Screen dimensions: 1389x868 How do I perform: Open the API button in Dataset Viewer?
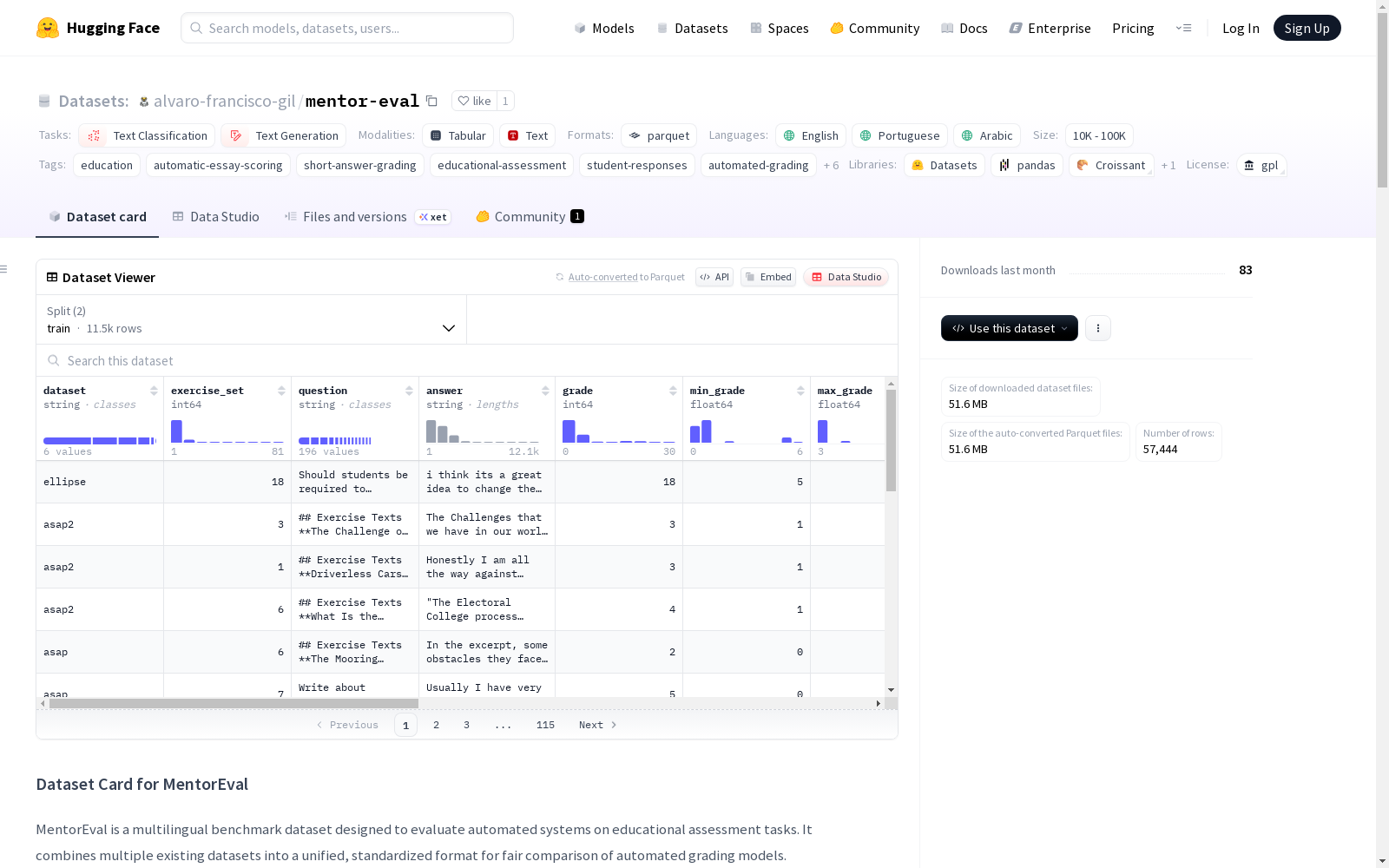click(x=714, y=277)
